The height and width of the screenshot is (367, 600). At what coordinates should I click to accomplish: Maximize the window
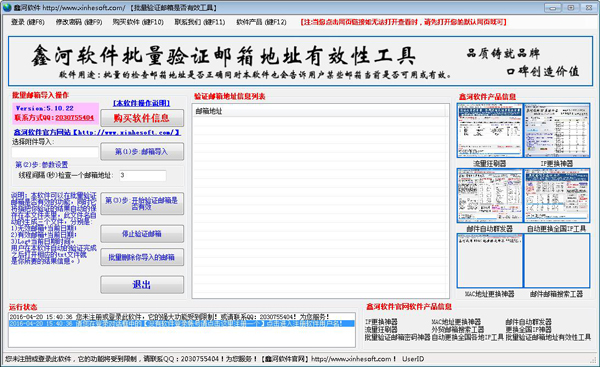click(571, 8)
